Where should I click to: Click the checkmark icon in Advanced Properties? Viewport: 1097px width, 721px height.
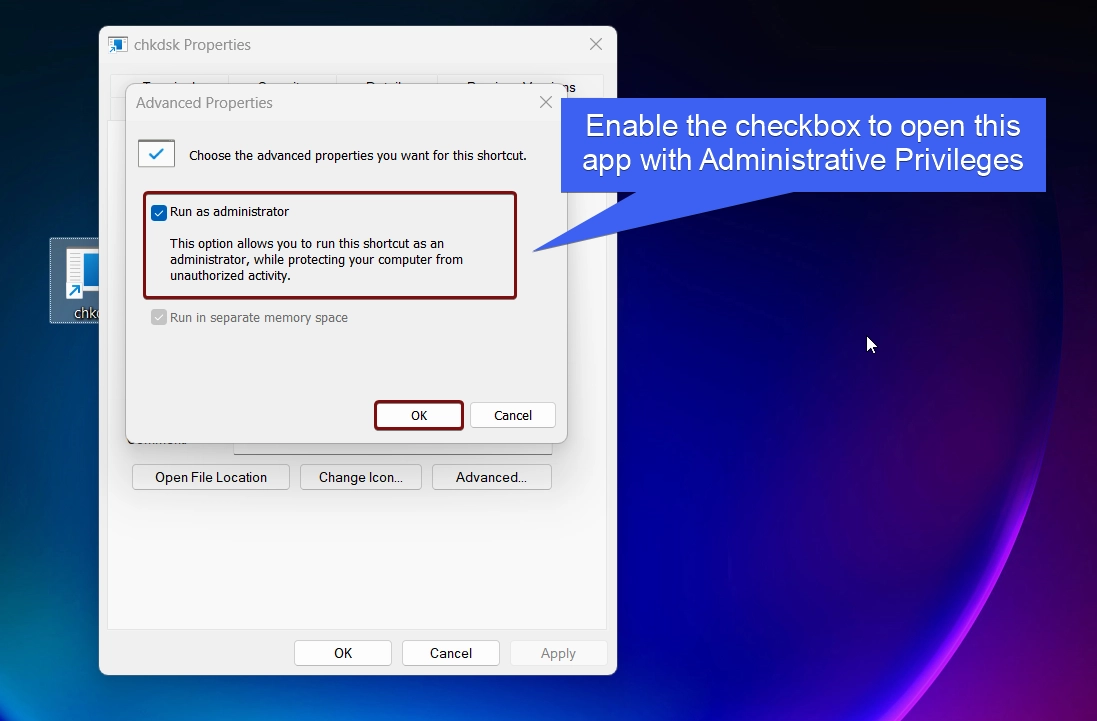pyautogui.click(x=156, y=154)
